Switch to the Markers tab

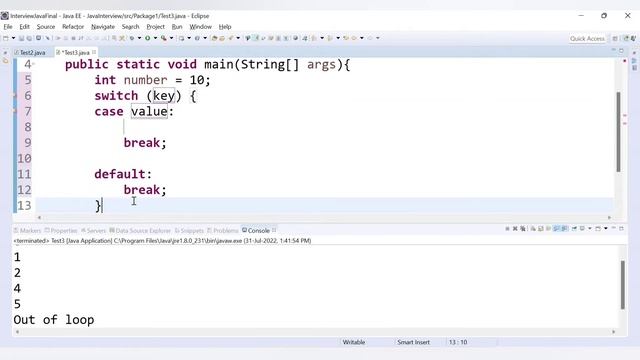(x=28, y=231)
